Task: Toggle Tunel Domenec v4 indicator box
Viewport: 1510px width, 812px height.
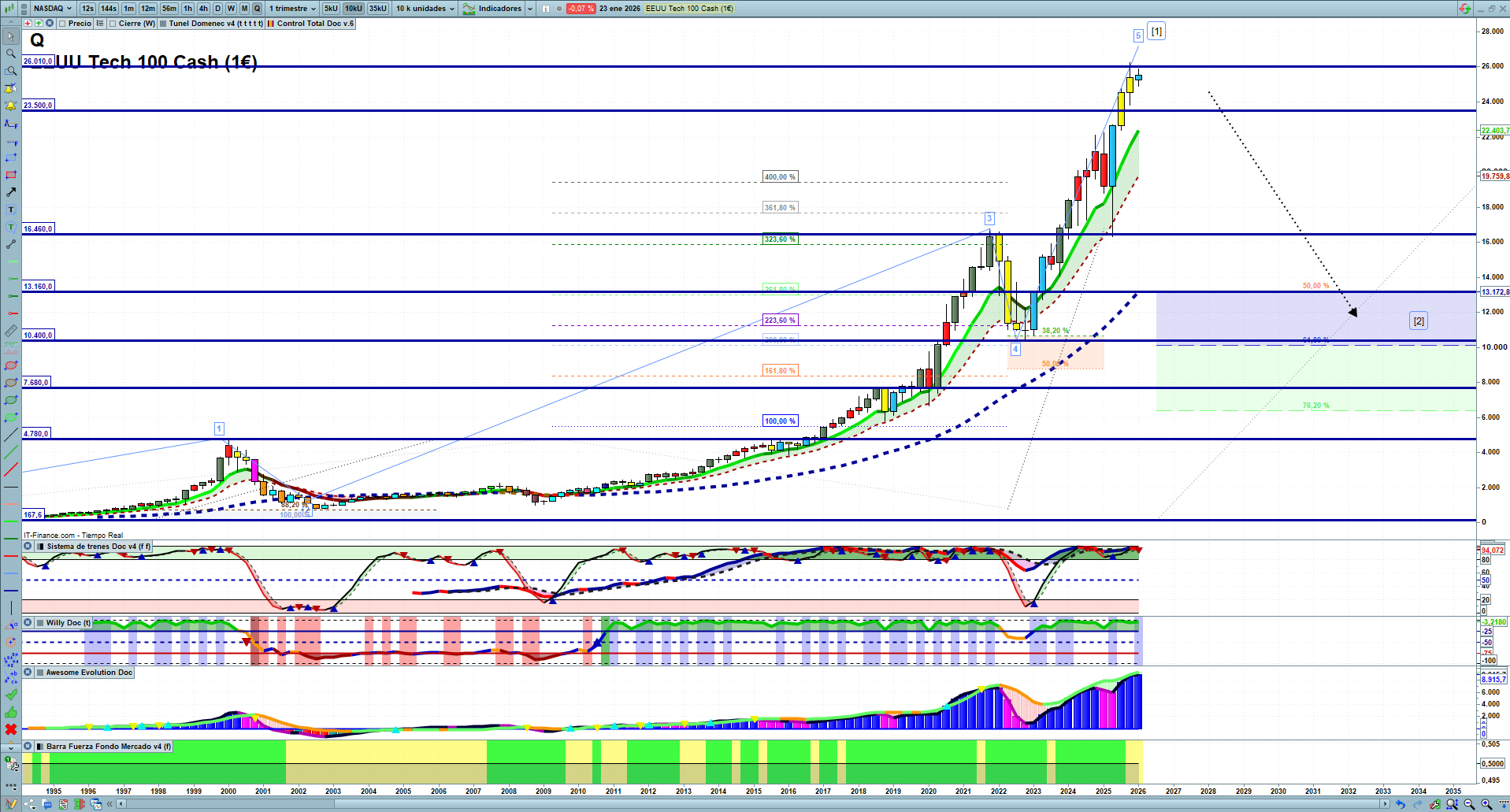Action: (x=163, y=24)
